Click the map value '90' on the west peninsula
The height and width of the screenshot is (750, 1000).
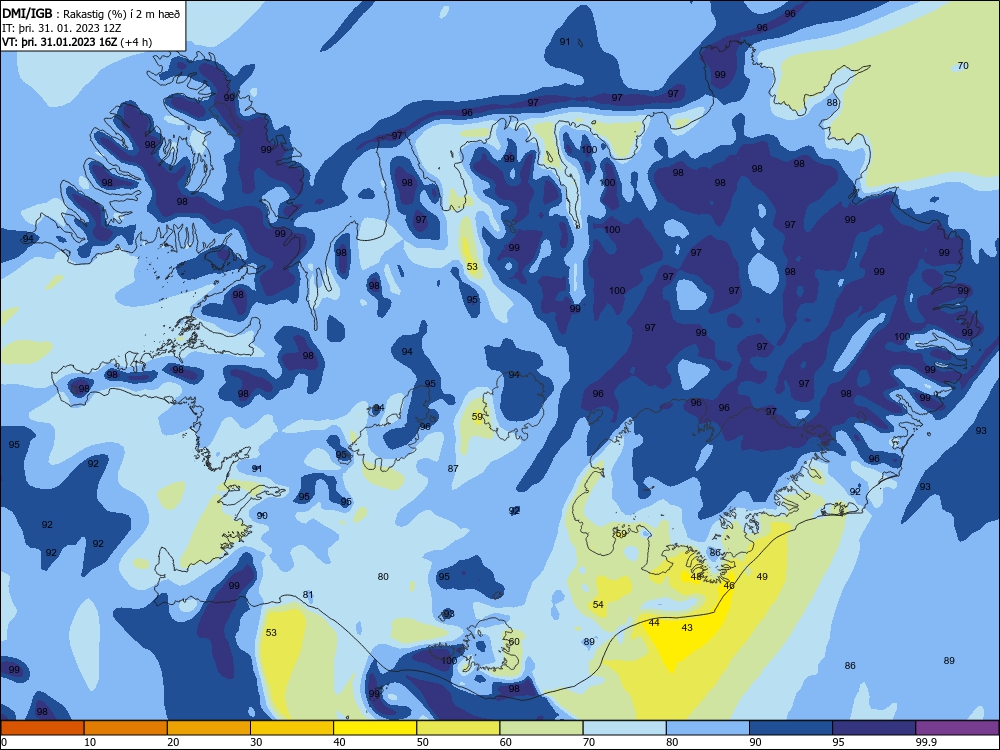tap(262, 515)
